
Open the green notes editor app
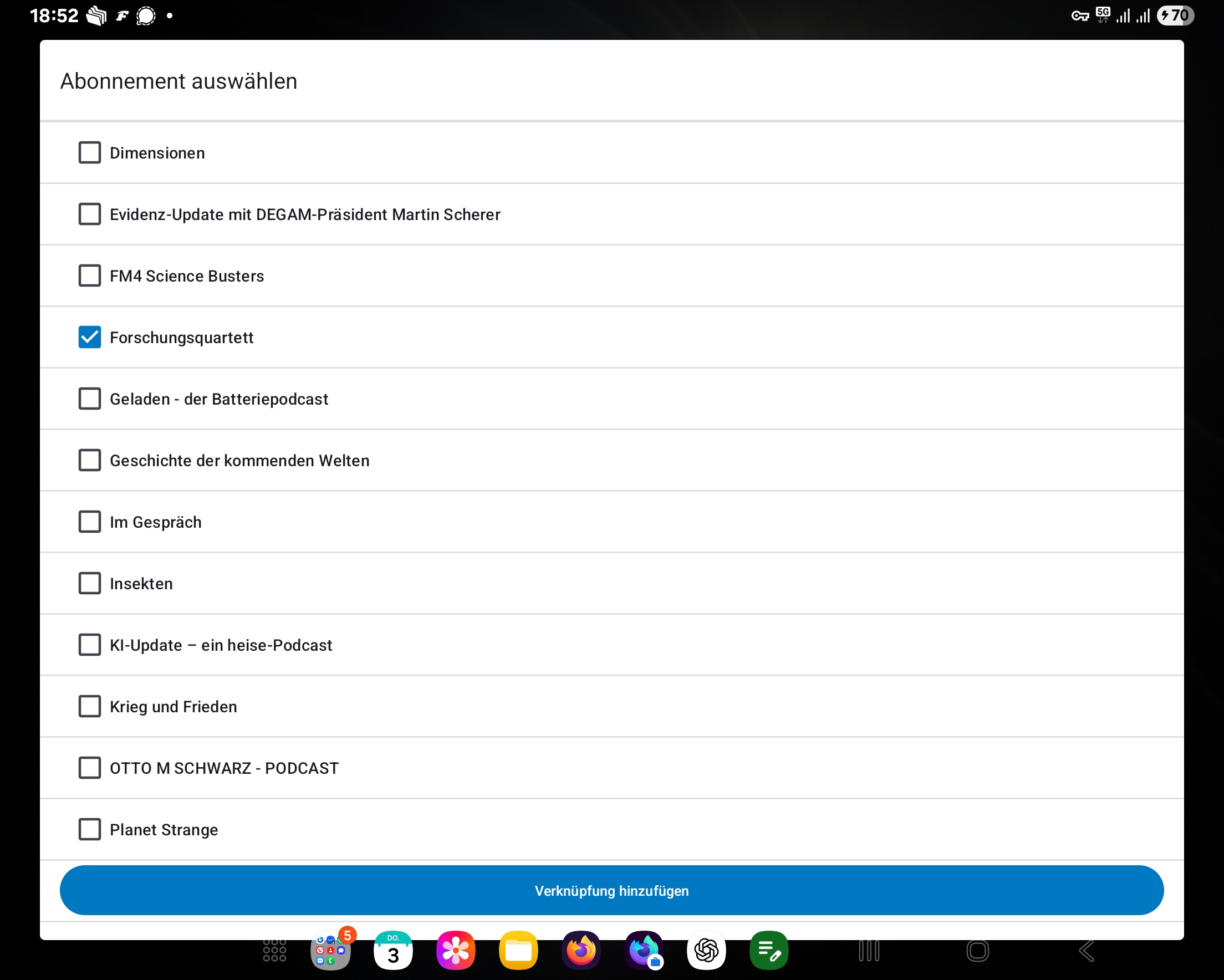coord(769,950)
